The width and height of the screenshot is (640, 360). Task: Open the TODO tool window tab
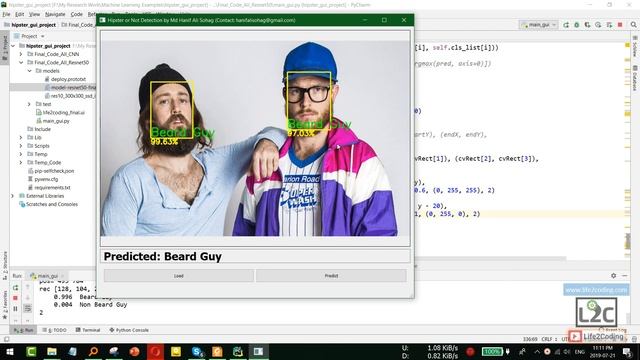coord(54,330)
